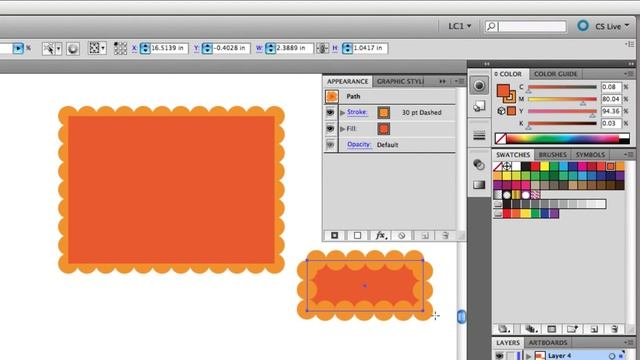Open the Swatches panel flyout menu
640x360 pixels.
pos(629,154)
